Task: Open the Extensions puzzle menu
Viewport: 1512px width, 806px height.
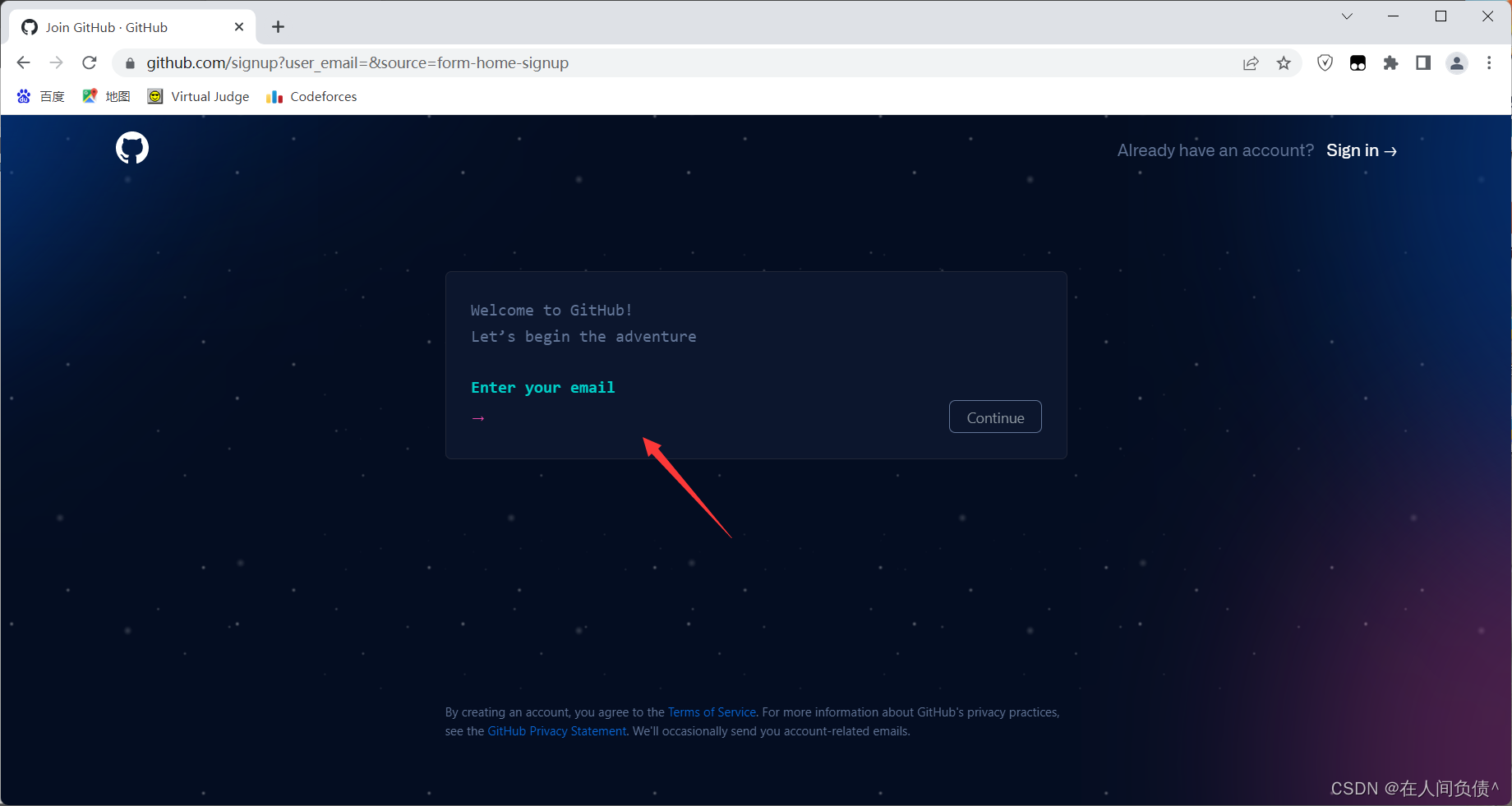Action: click(x=1390, y=63)
